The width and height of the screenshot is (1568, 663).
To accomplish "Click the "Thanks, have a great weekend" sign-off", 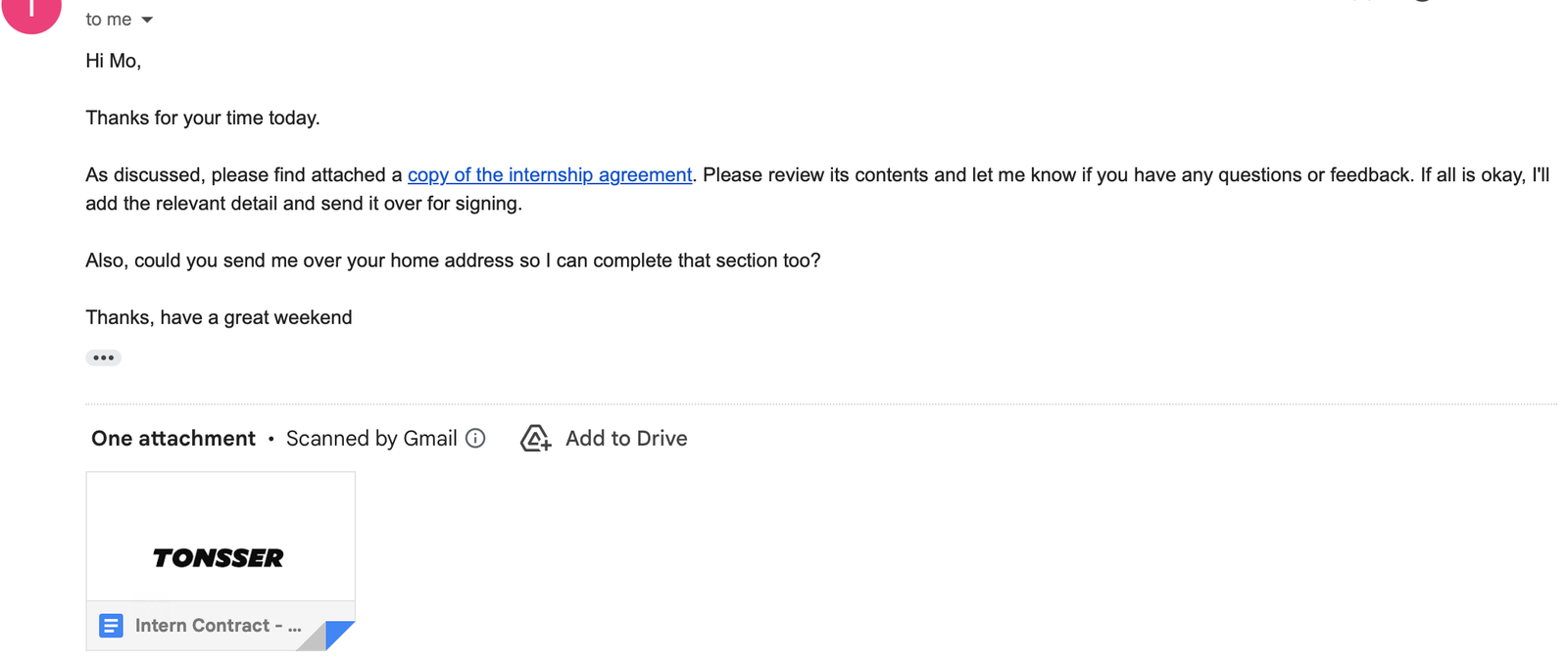I will (x=219, y=317).
